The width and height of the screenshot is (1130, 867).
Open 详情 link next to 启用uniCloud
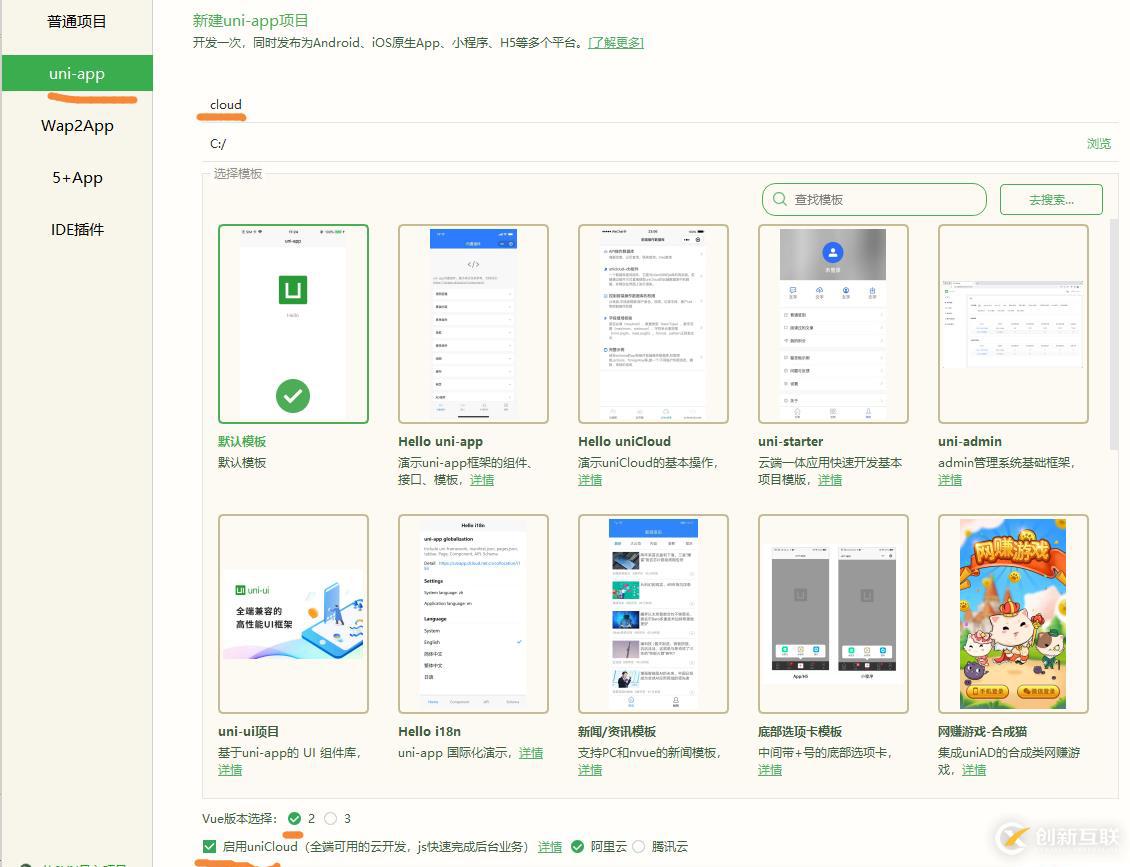click(550, 847)
